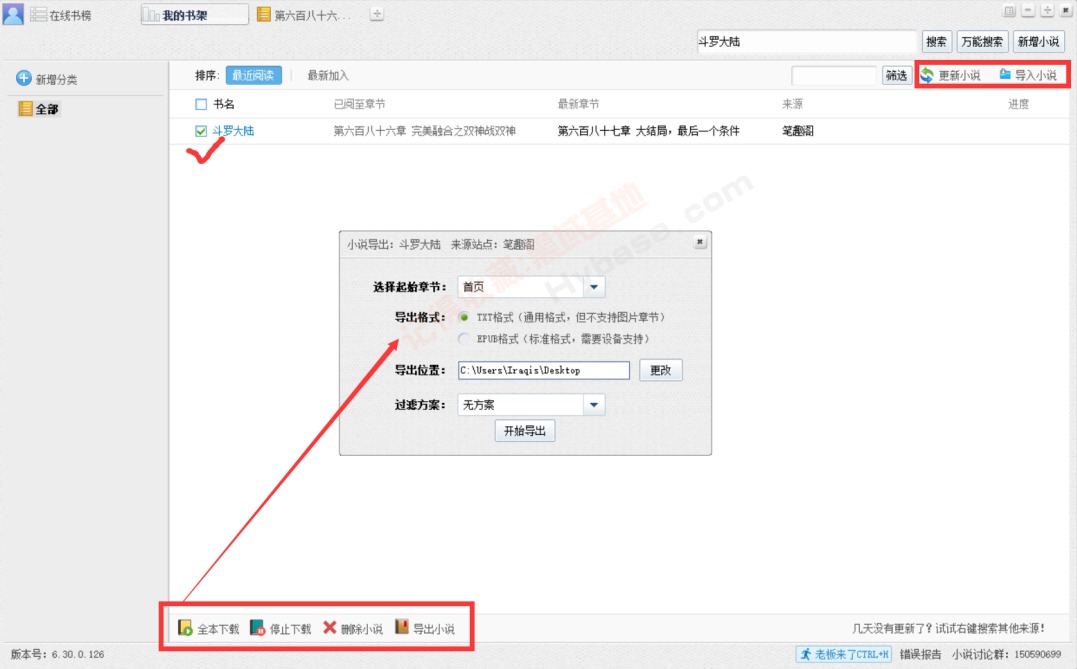The width and height of the screenshot is (1077, 669).
Task: Click the 导入小说 import icon
Action: coord(1005,74)
